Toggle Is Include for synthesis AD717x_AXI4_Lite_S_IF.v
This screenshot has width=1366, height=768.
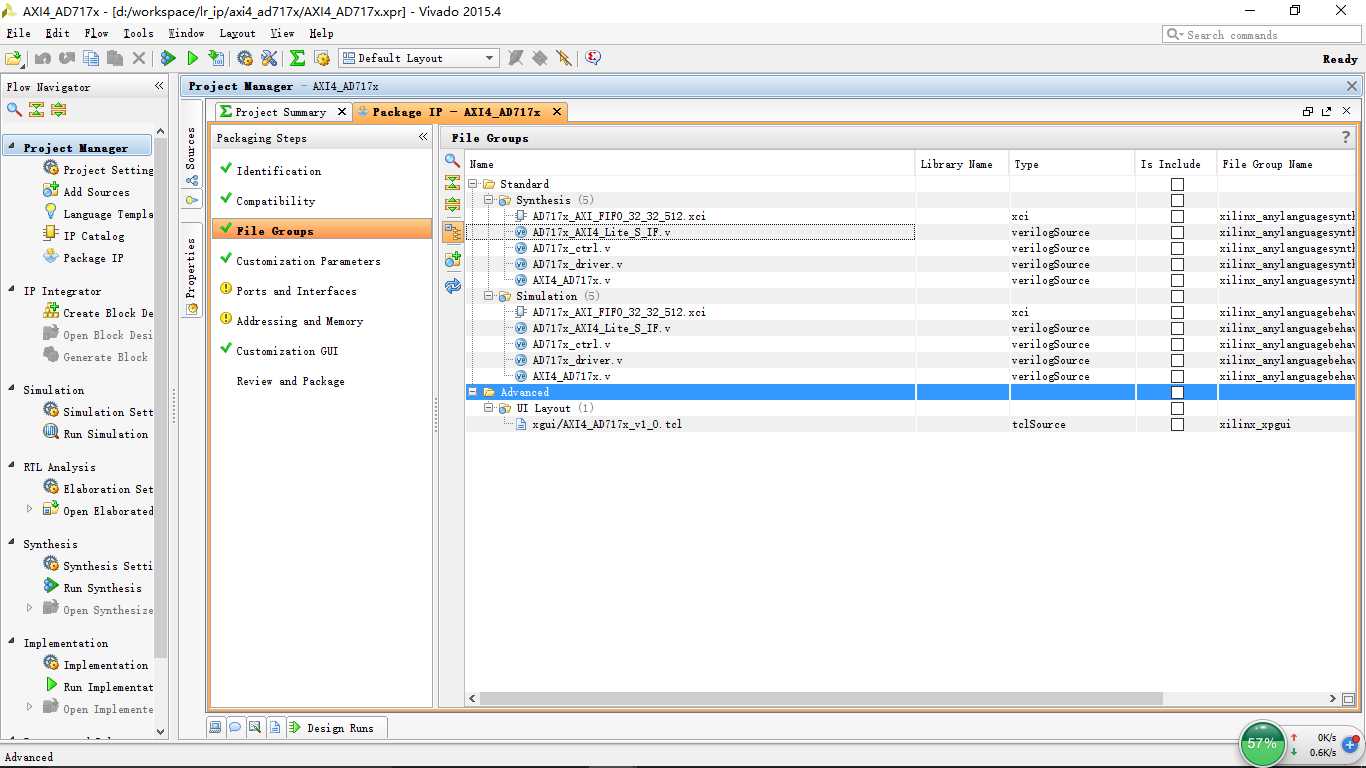(x=1177, y=232)
